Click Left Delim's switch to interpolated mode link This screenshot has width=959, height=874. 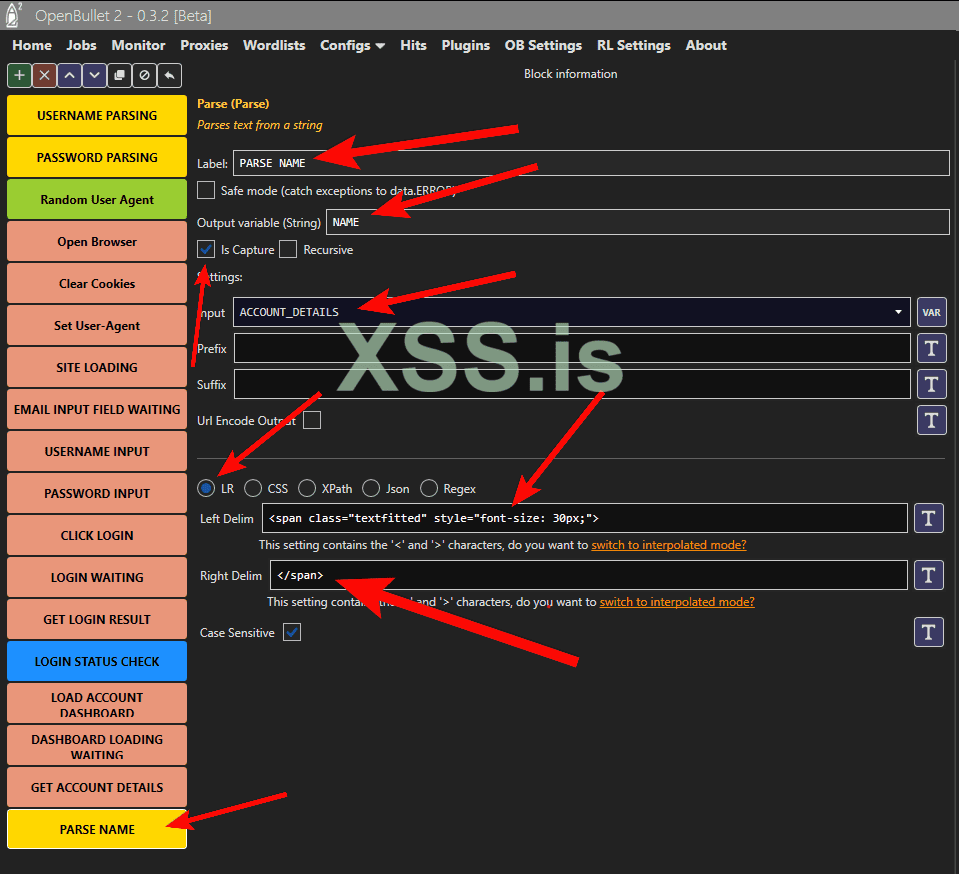pyautogui.click(x=668, y=545)
